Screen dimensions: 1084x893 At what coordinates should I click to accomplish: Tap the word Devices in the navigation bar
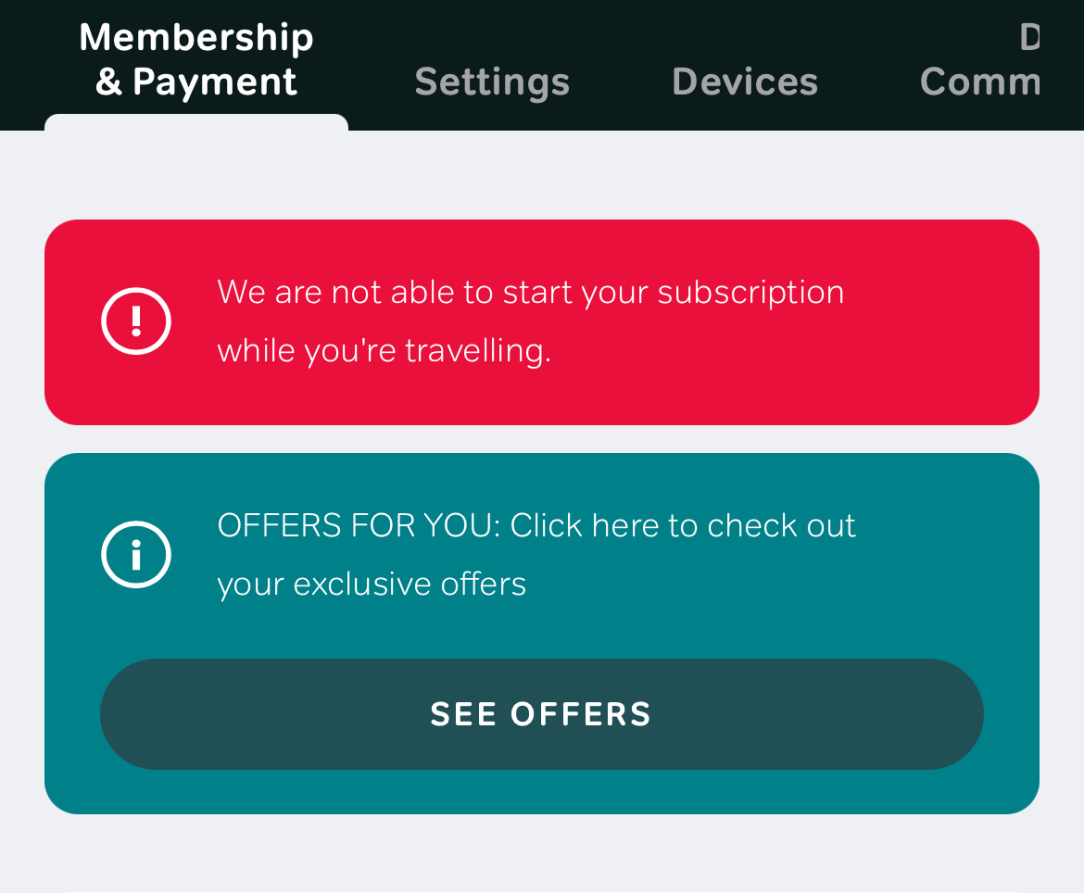(x=745, y=82)
